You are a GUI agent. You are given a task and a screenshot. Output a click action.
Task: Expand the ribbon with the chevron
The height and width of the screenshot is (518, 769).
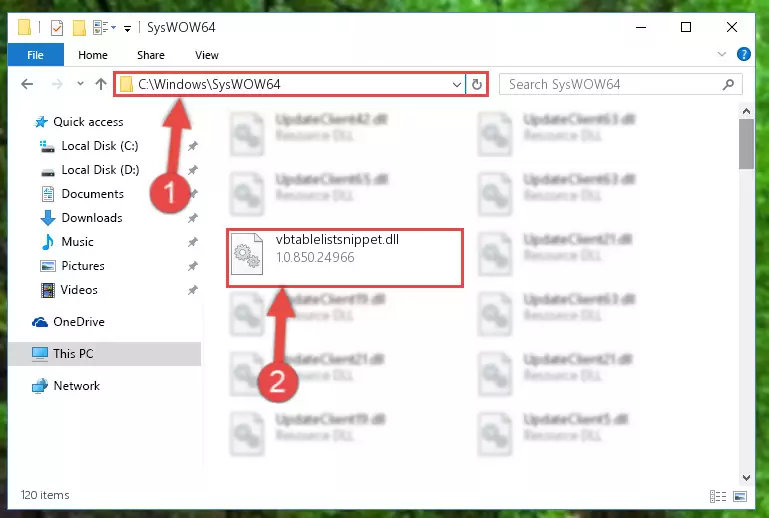(721, 54)
